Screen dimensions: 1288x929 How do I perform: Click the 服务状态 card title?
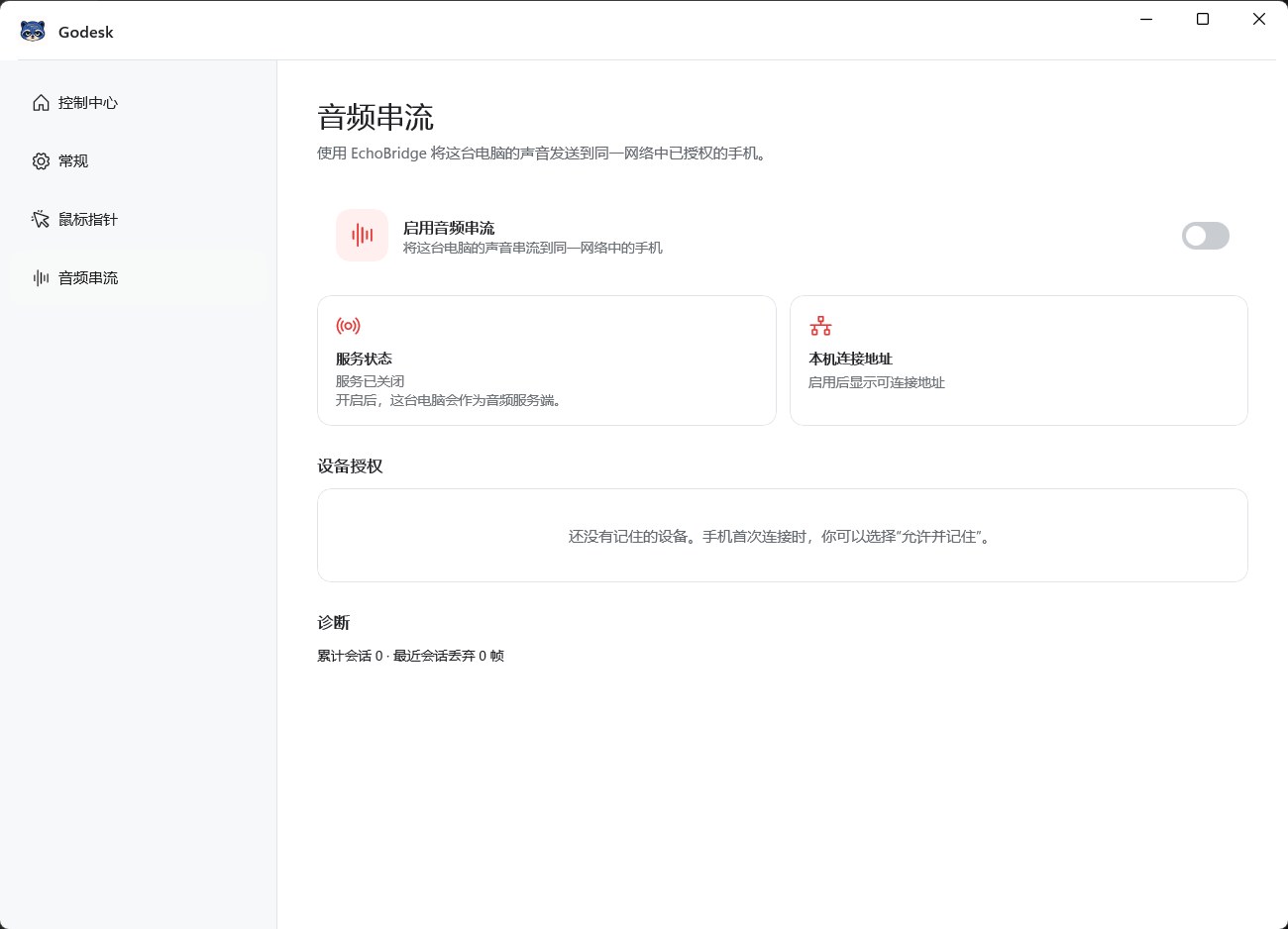tap(364, 359)
